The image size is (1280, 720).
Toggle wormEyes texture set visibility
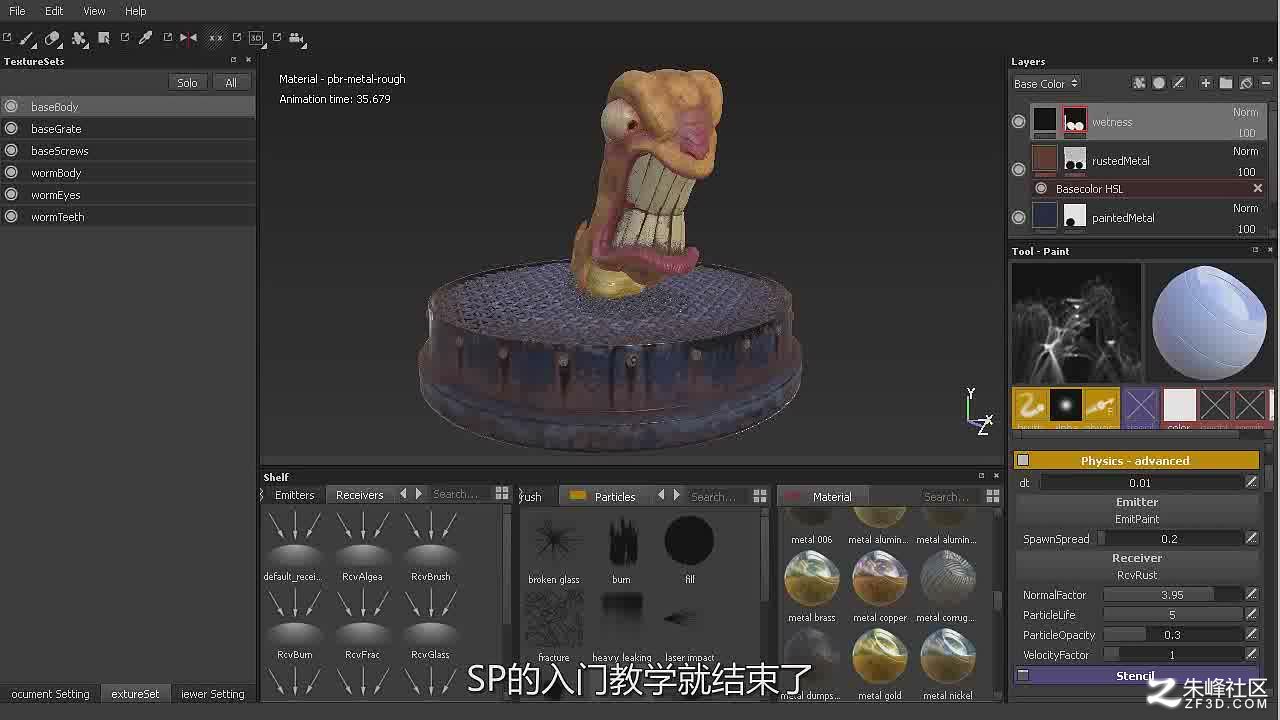click(x=11, y=194)
